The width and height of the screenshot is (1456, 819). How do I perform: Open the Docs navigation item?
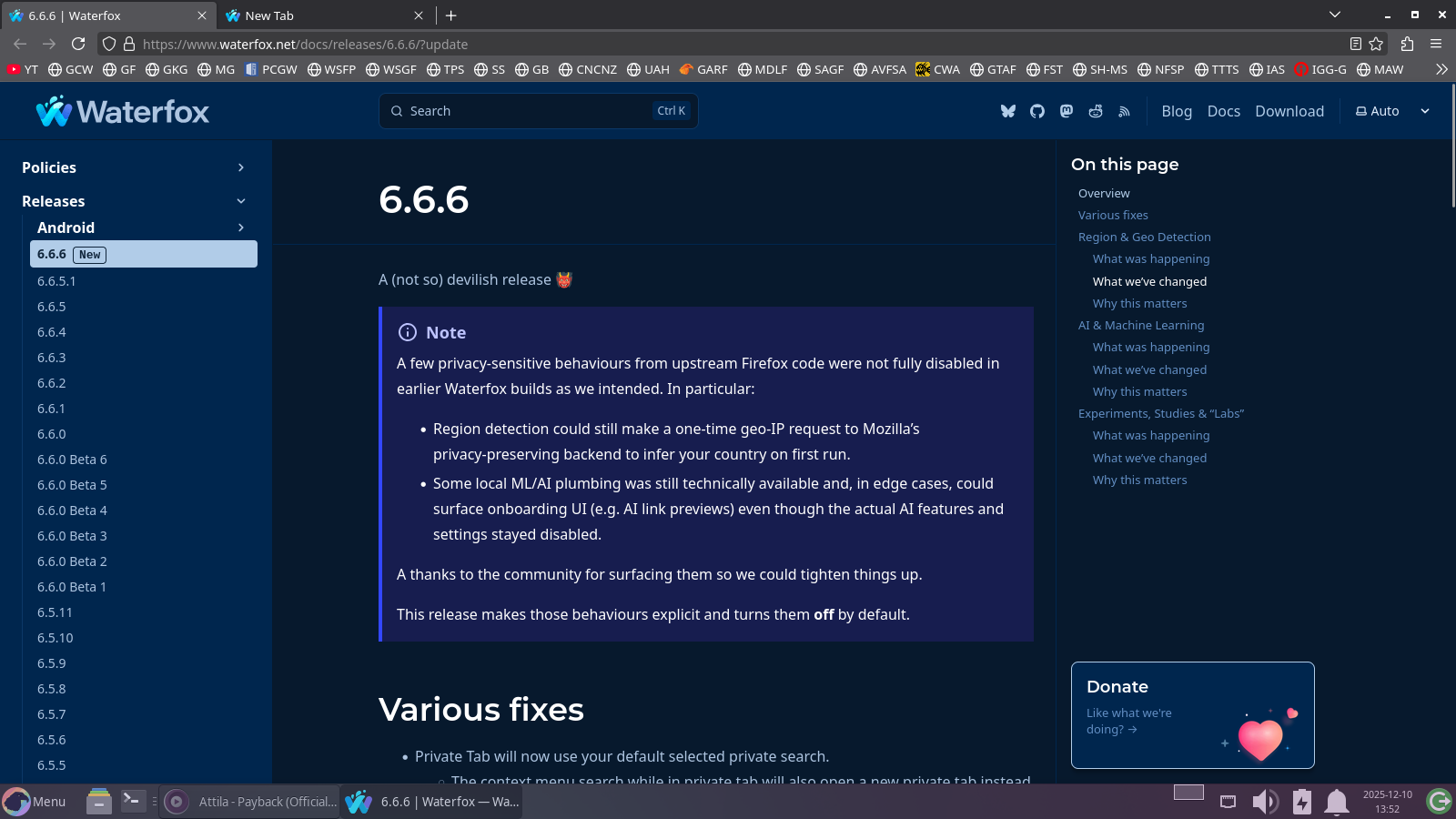pyautogui.click(x=1223, y=111)
